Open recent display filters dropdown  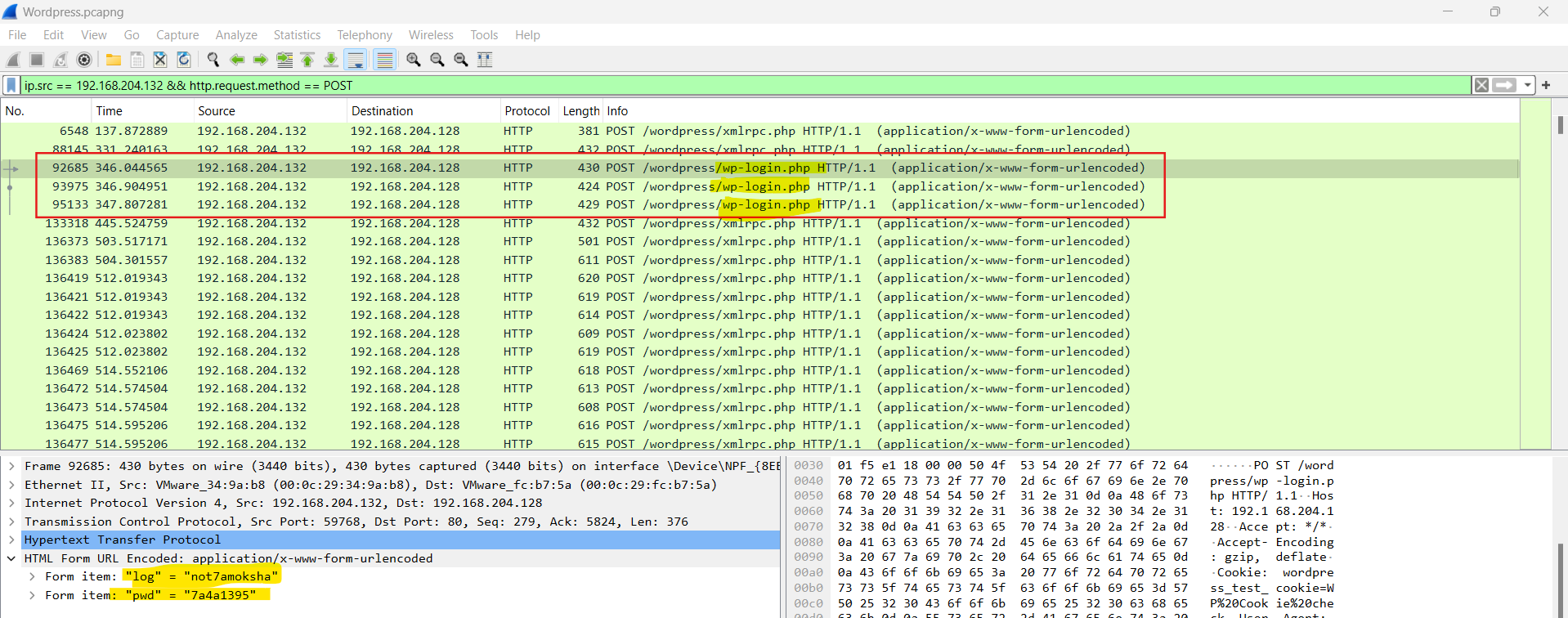[x=1527, y=85]
